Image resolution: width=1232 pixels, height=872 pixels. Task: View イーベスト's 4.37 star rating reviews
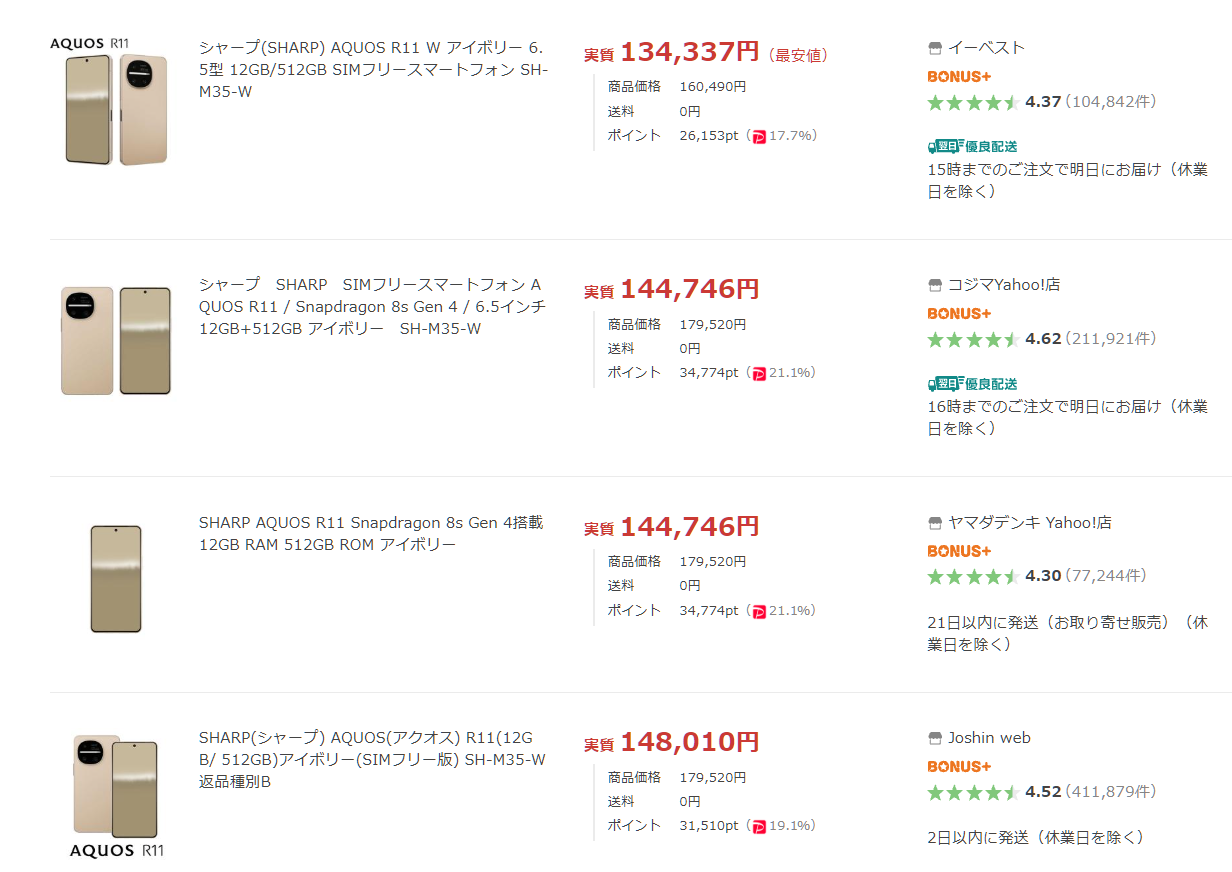click(x=1042, y=102)
